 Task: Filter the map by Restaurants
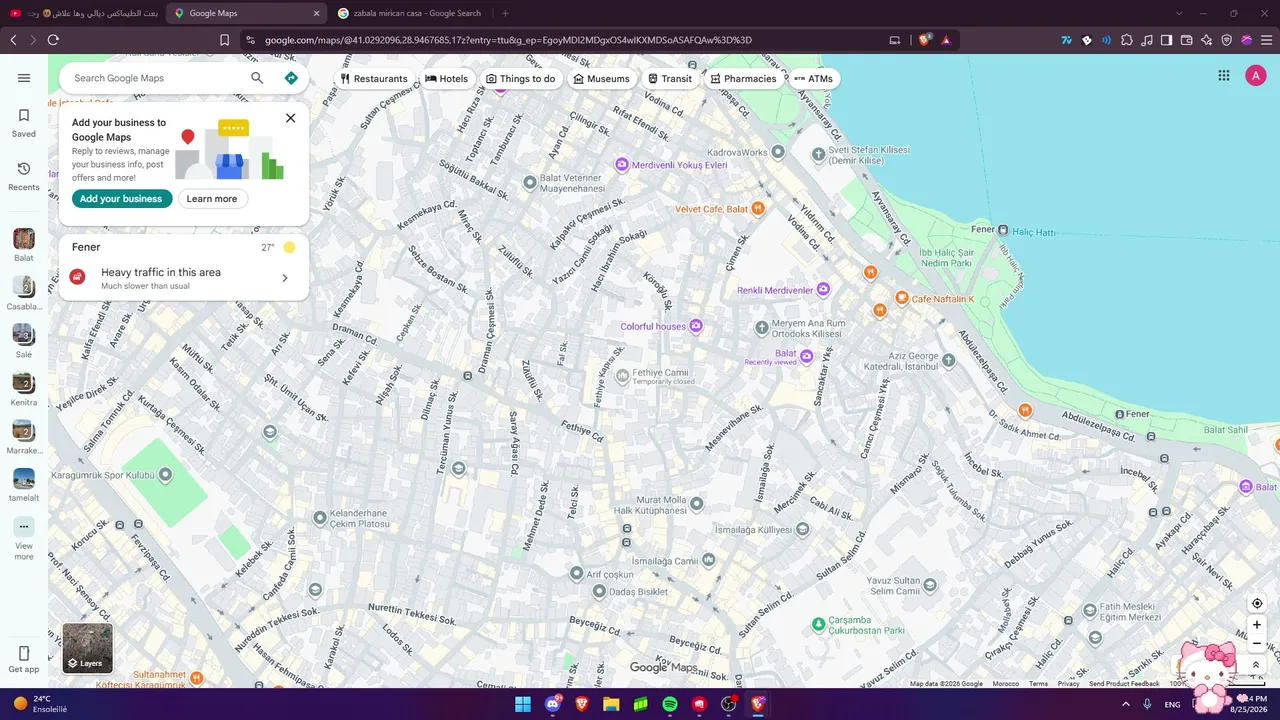(374, 79)
